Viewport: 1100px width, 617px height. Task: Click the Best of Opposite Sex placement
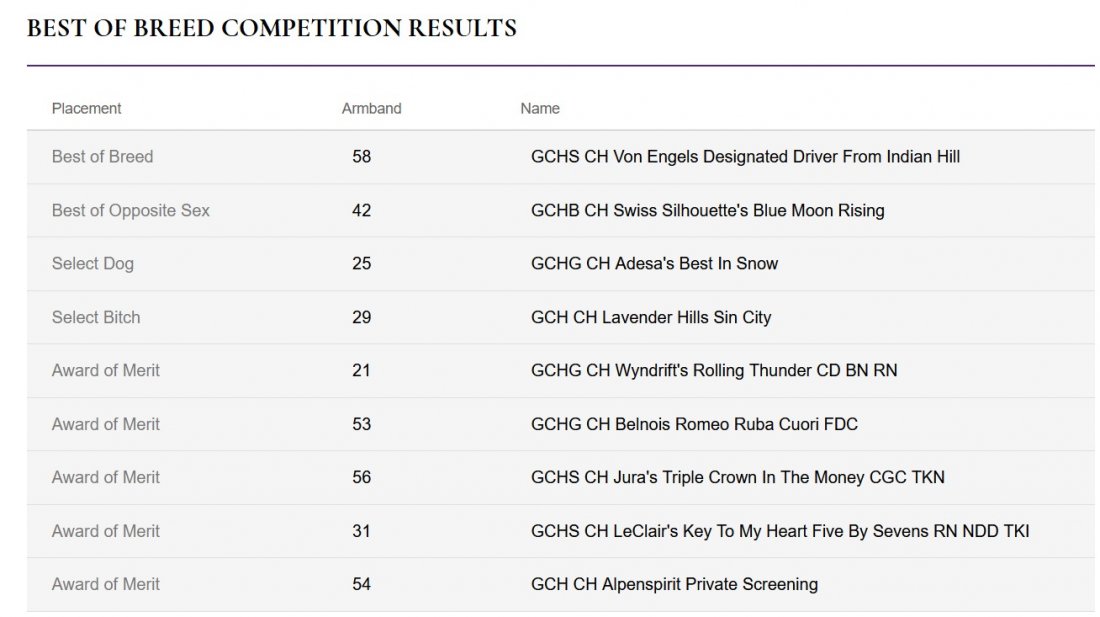coord(130,210)
